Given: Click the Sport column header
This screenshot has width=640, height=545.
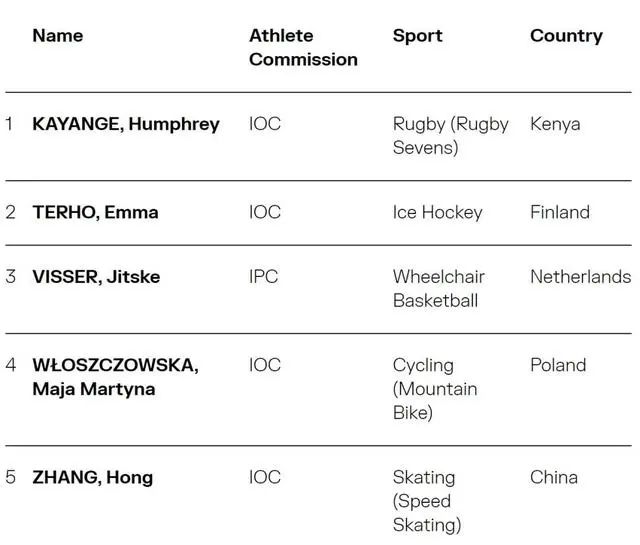Looking at the screenshot, I should point(418,36).
